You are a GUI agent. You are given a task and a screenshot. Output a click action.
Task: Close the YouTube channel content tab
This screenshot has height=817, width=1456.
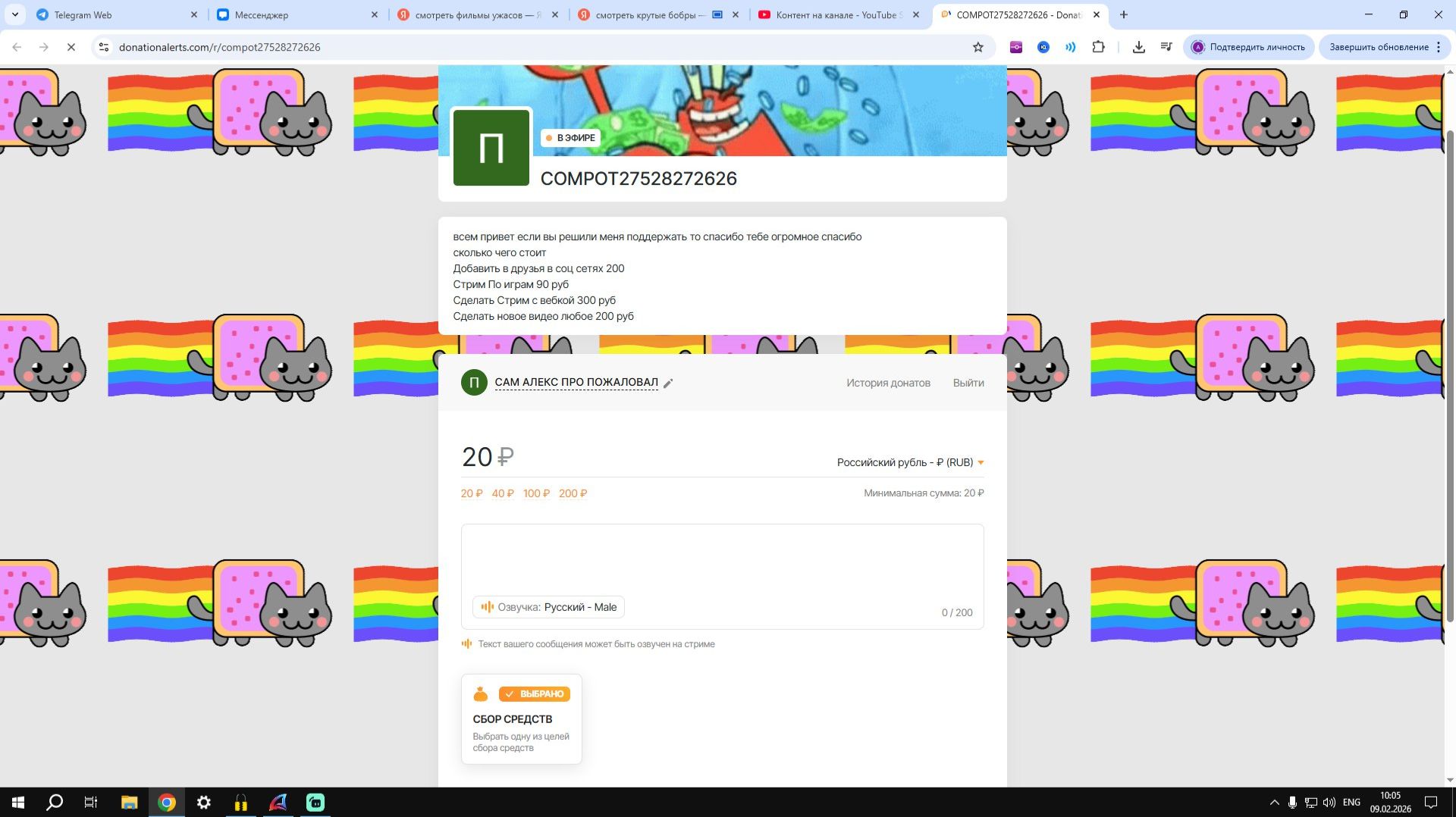click(916, 14)
